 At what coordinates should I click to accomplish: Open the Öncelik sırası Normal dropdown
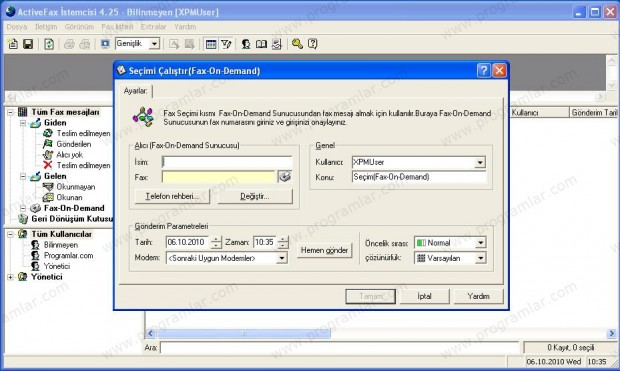(x=480, y=243)
